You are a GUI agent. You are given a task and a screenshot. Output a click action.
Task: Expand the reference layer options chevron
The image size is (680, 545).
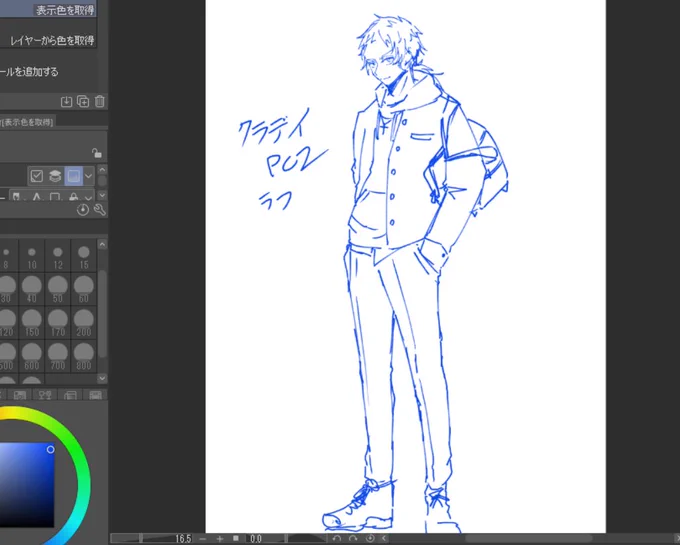88,176
